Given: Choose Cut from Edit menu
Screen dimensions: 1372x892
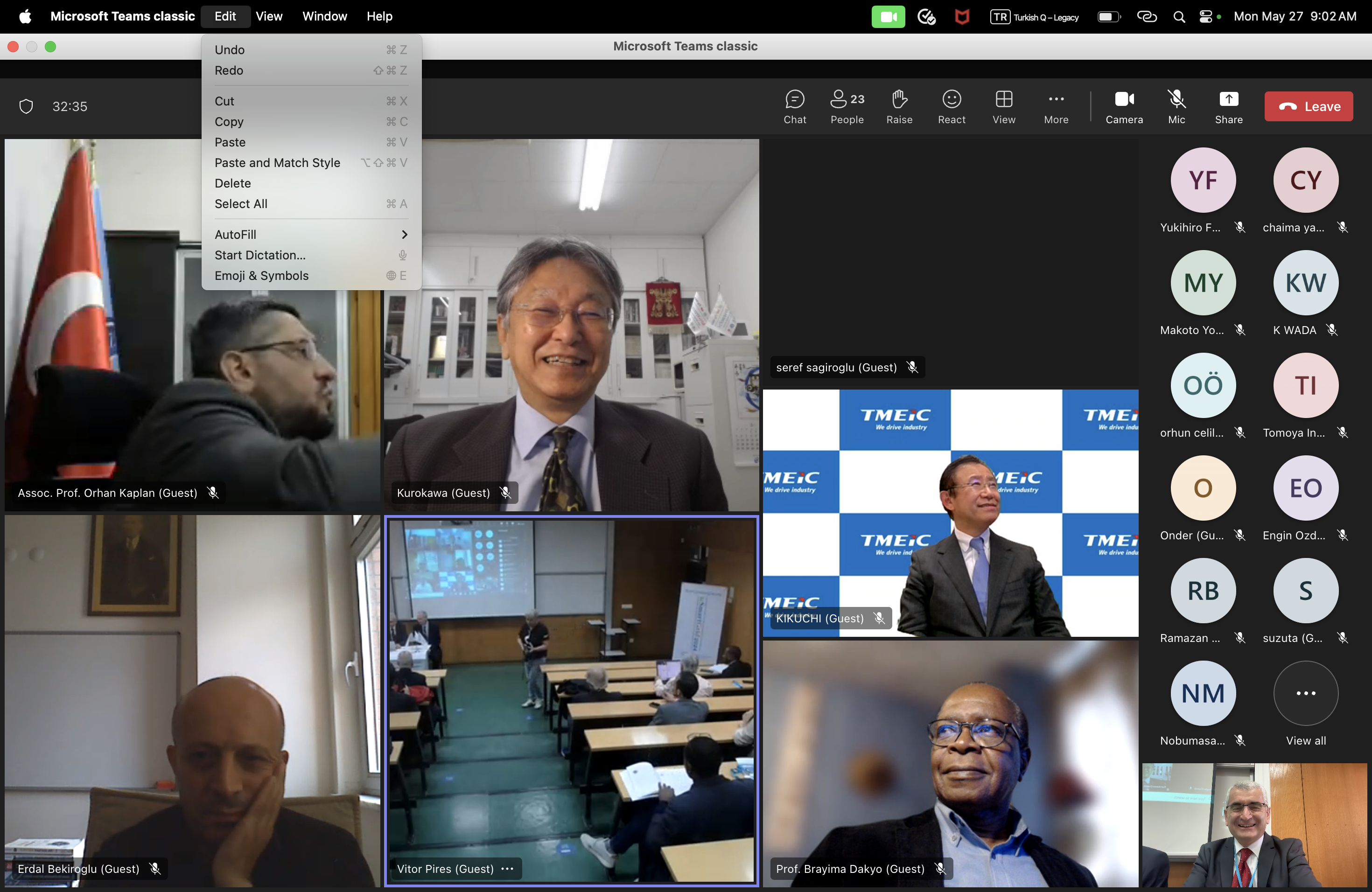Looking at the screenshot, I should [x=311, y=101].
